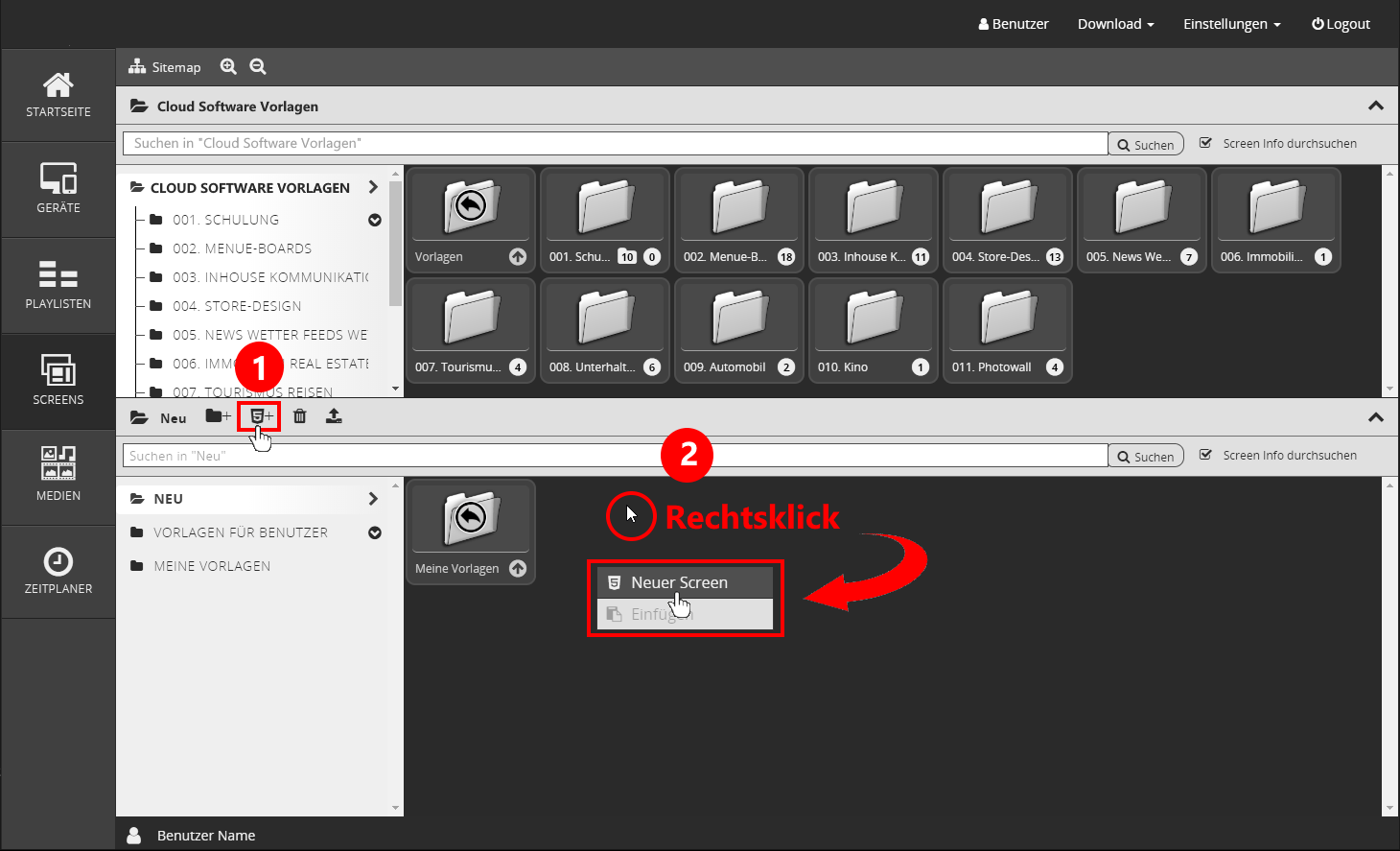Click the zoom out magnifier icon
The image size is (1400, 851).
point(258,66)
